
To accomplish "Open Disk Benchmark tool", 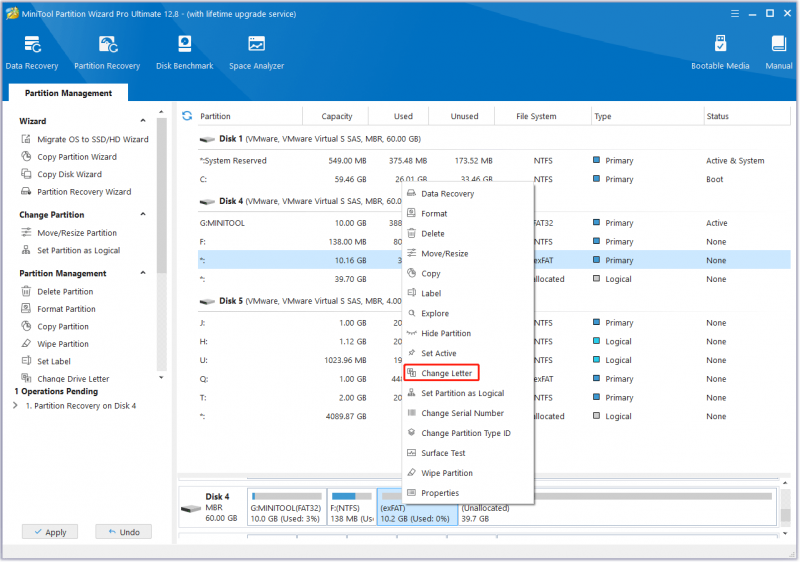I will [185, 52].
